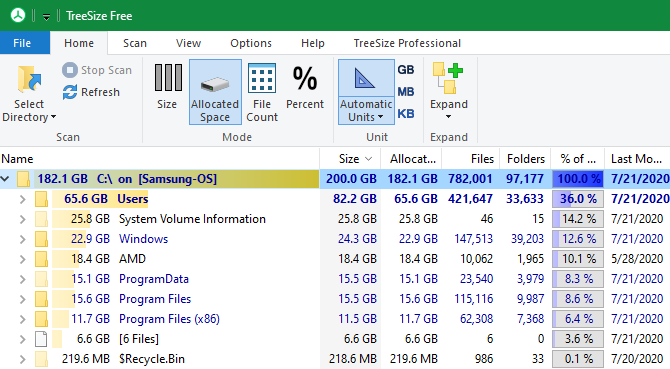Click the AMD folder icon
This screenshot has height=369, width=670.
pos(41,259)
